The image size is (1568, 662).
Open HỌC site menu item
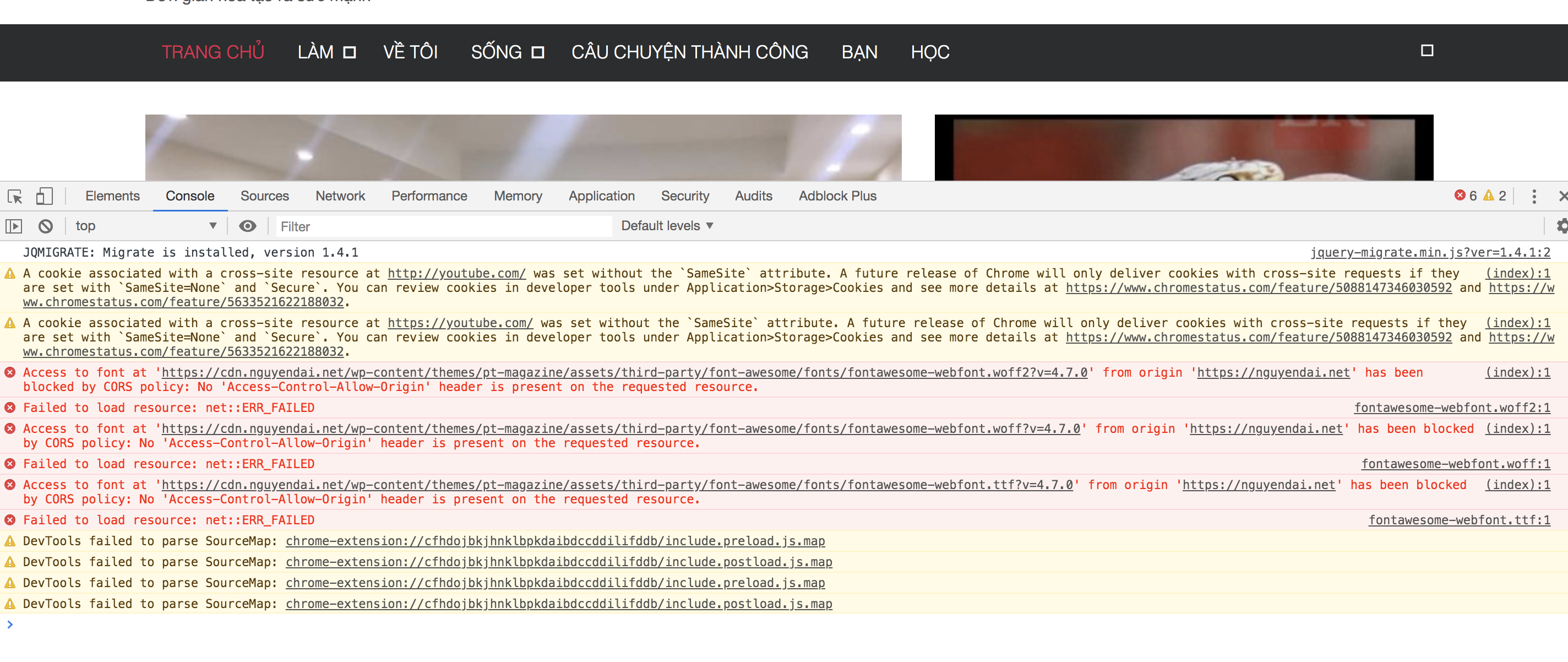pyautogui.click(x=930, y=52)
